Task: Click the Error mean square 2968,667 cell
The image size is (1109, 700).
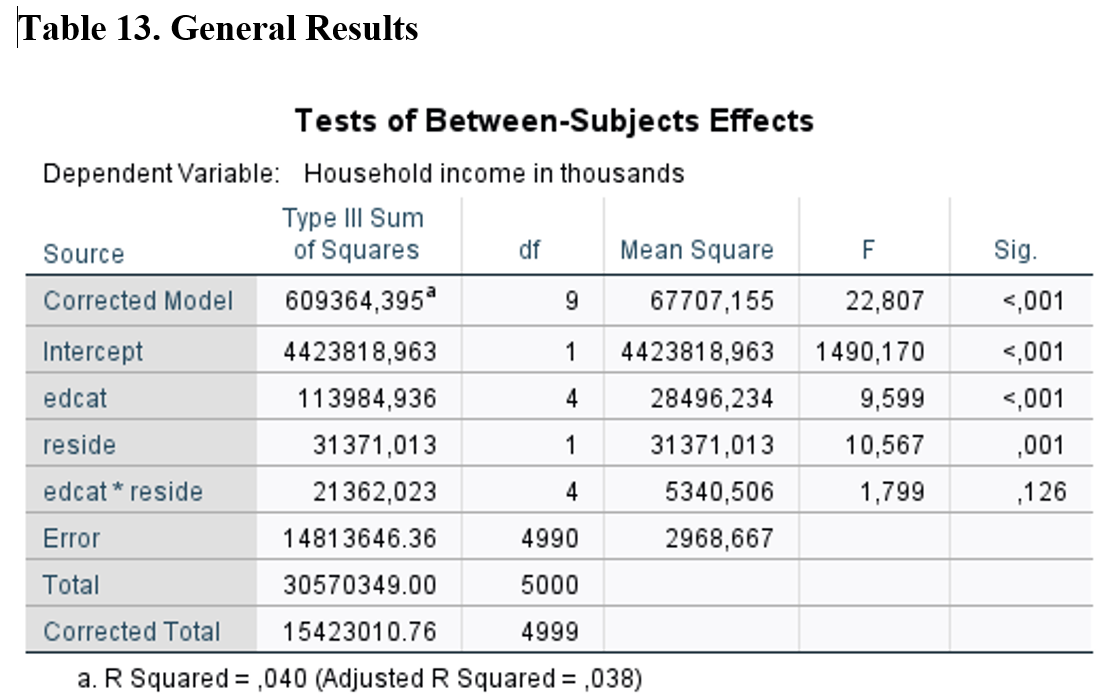Action: 720,538
